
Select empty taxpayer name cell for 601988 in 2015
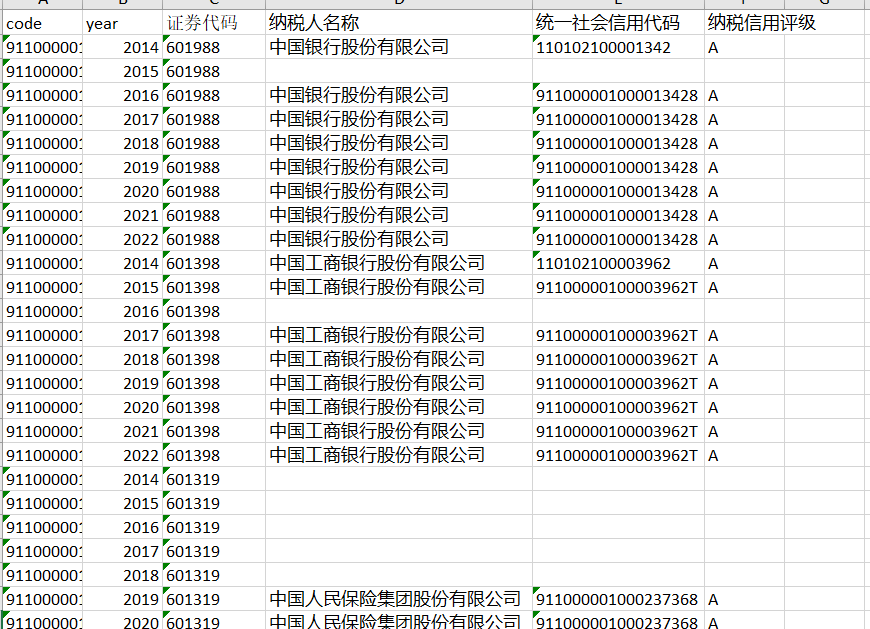(x=398, y=71)
